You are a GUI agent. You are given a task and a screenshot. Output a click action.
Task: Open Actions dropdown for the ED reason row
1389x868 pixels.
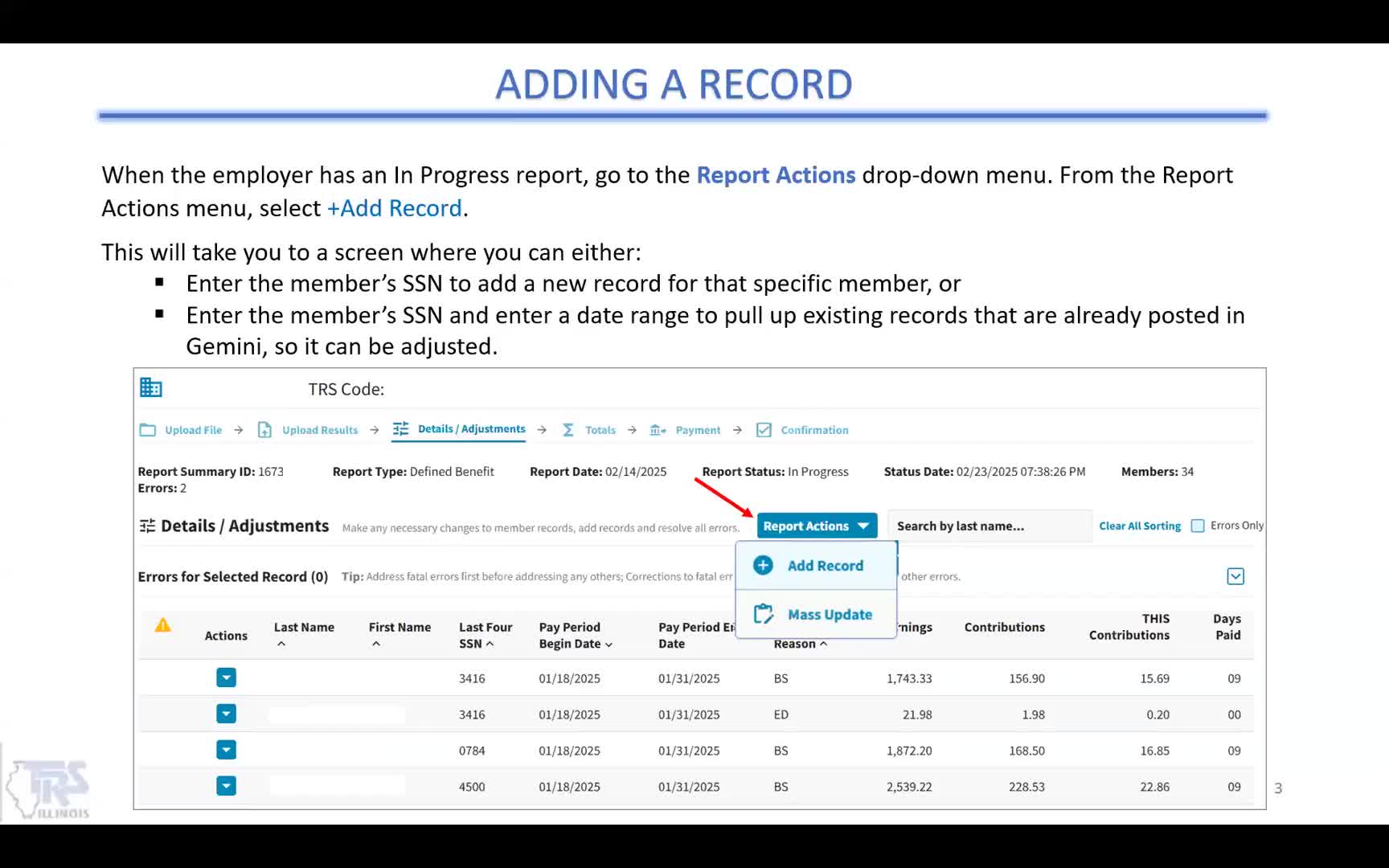(x=226, y=714)
